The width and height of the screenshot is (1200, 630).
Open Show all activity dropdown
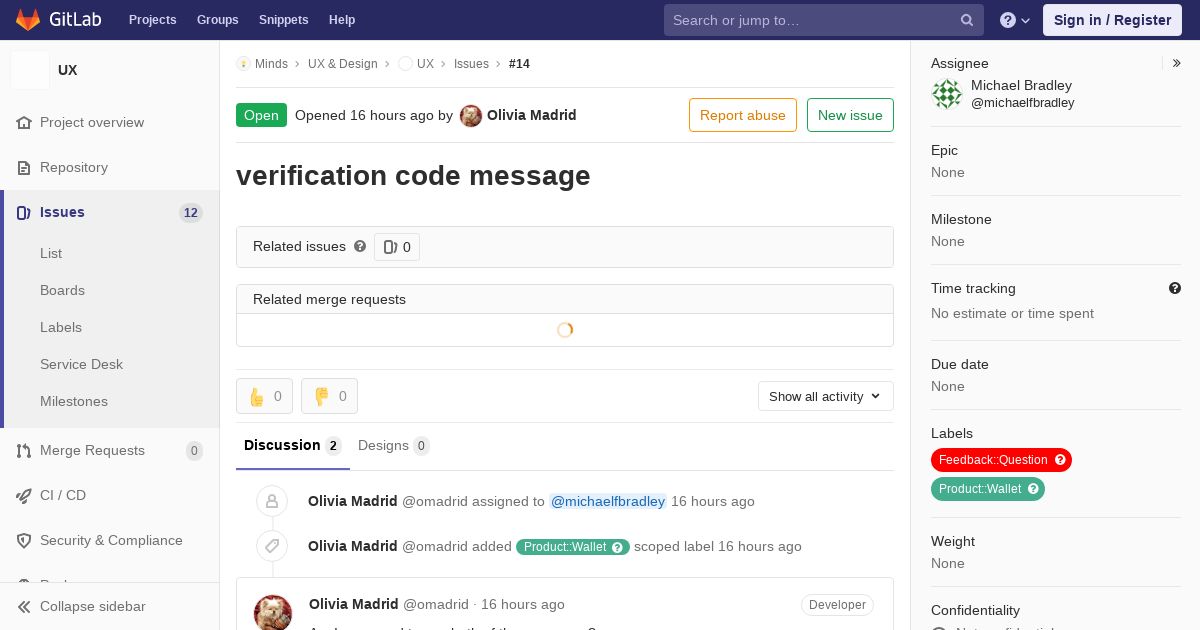[825, 396]
